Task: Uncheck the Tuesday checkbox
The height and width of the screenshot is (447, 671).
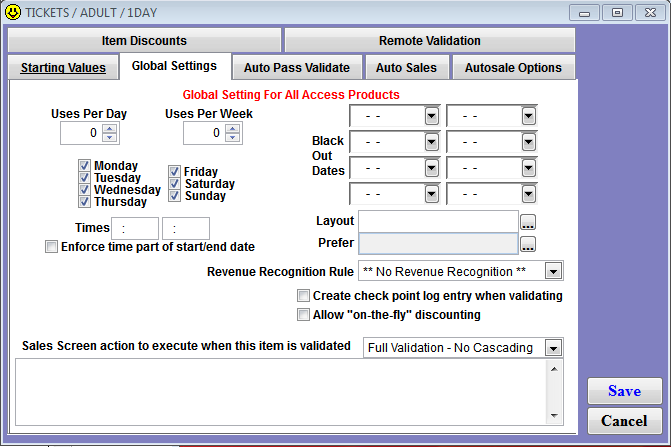Action: 84,177
